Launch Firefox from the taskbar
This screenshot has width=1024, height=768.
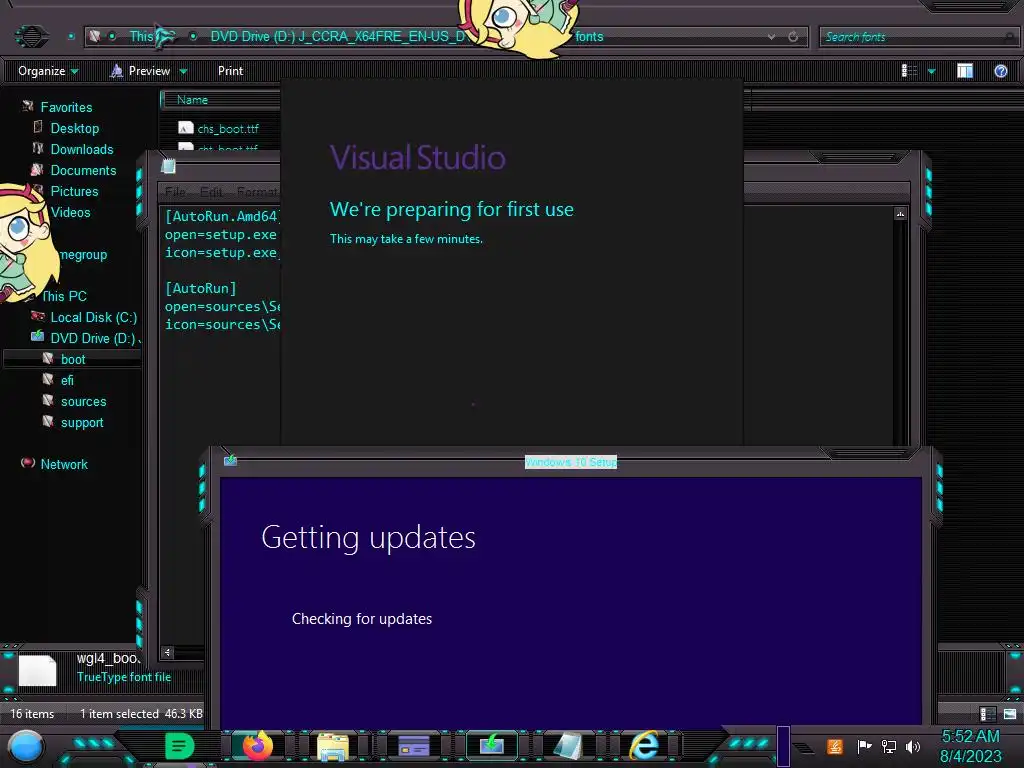coord(257,745)
